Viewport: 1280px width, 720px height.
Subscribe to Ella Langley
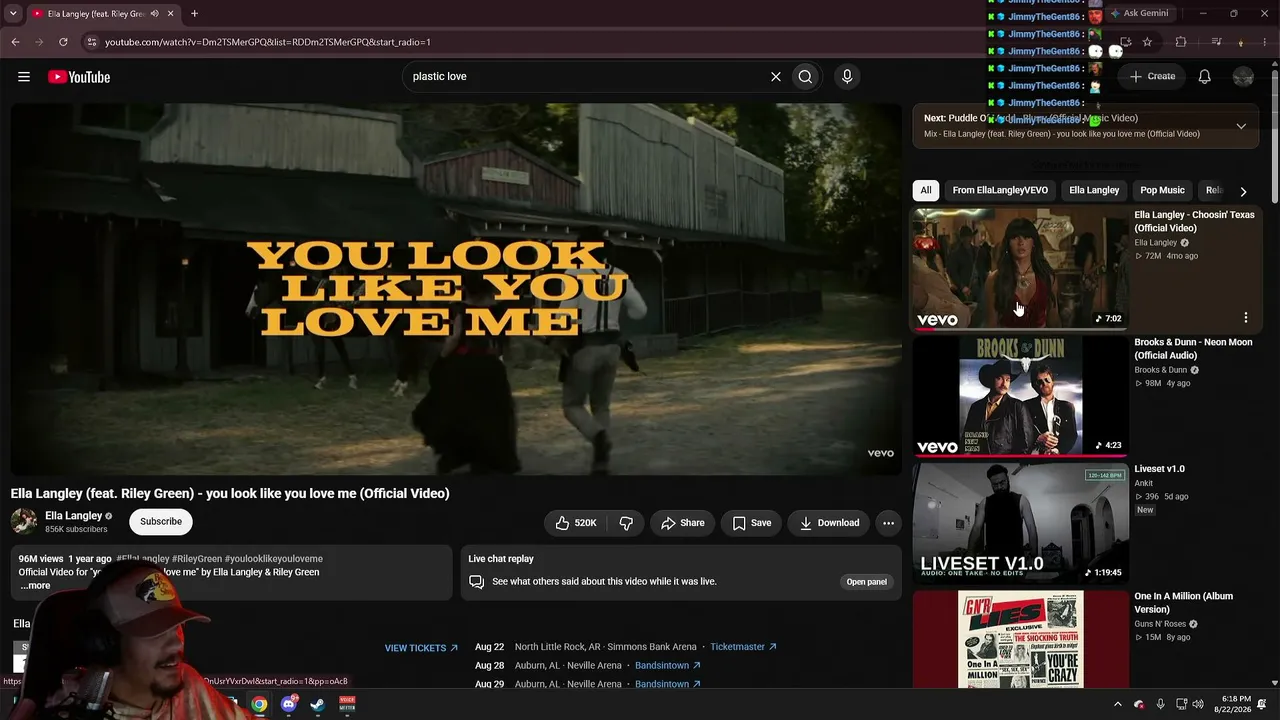[161, 522]
